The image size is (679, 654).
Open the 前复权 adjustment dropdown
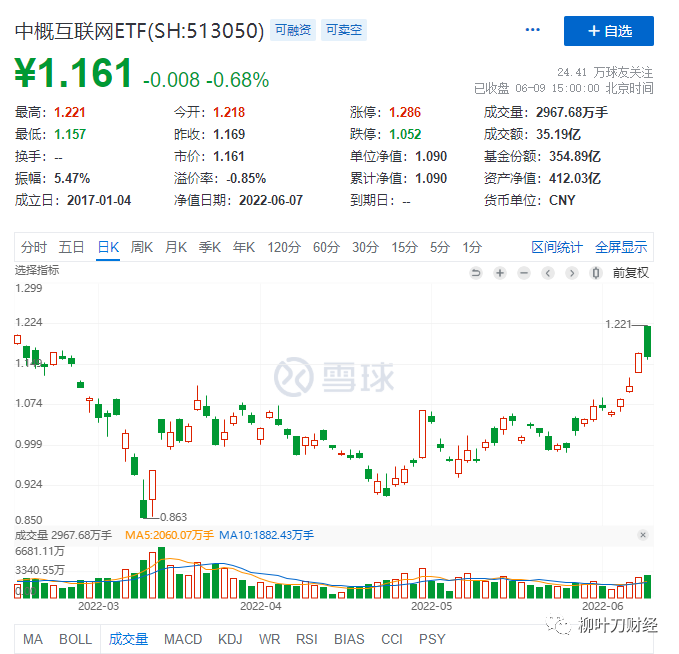[630, 273]
